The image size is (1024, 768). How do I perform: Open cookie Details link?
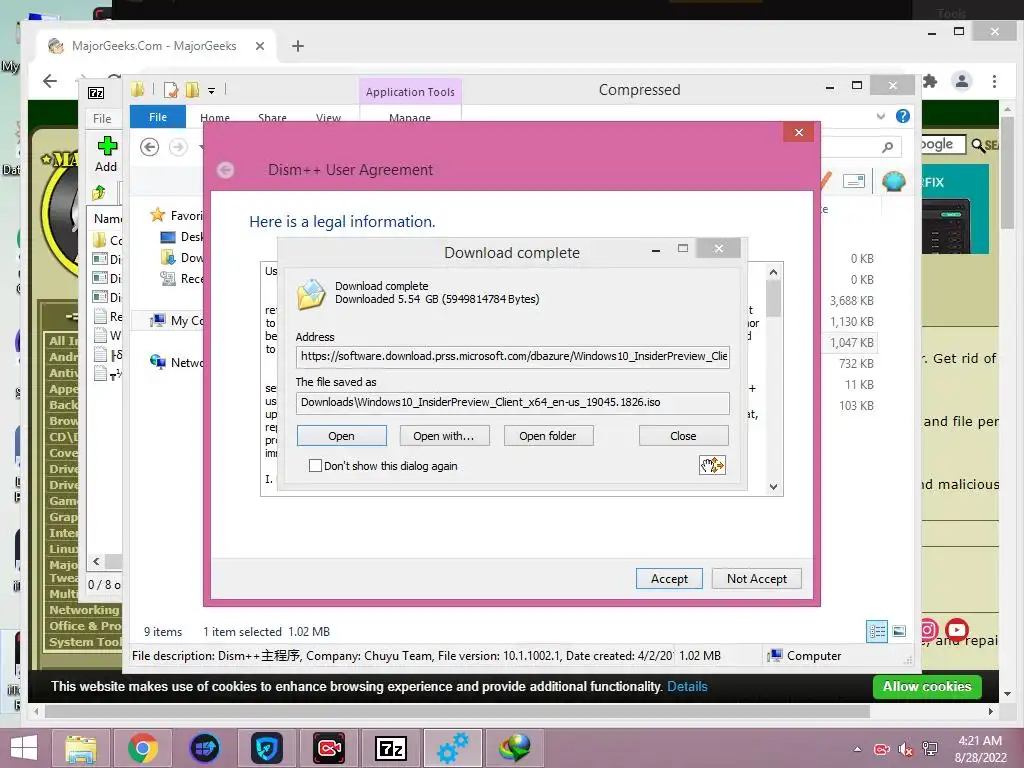[x=687, y=686]
